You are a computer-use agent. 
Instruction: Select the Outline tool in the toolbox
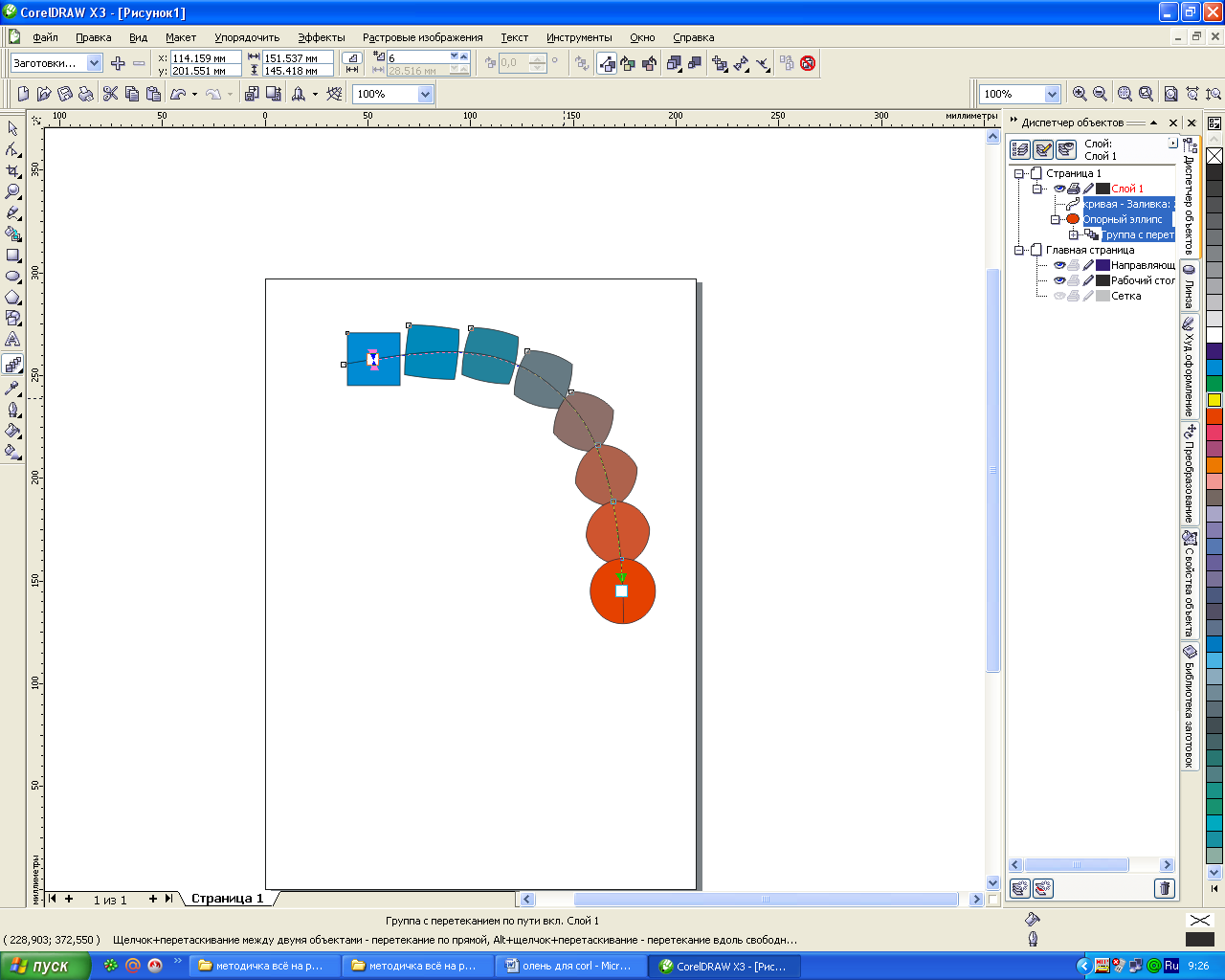[x=12, y=410]
